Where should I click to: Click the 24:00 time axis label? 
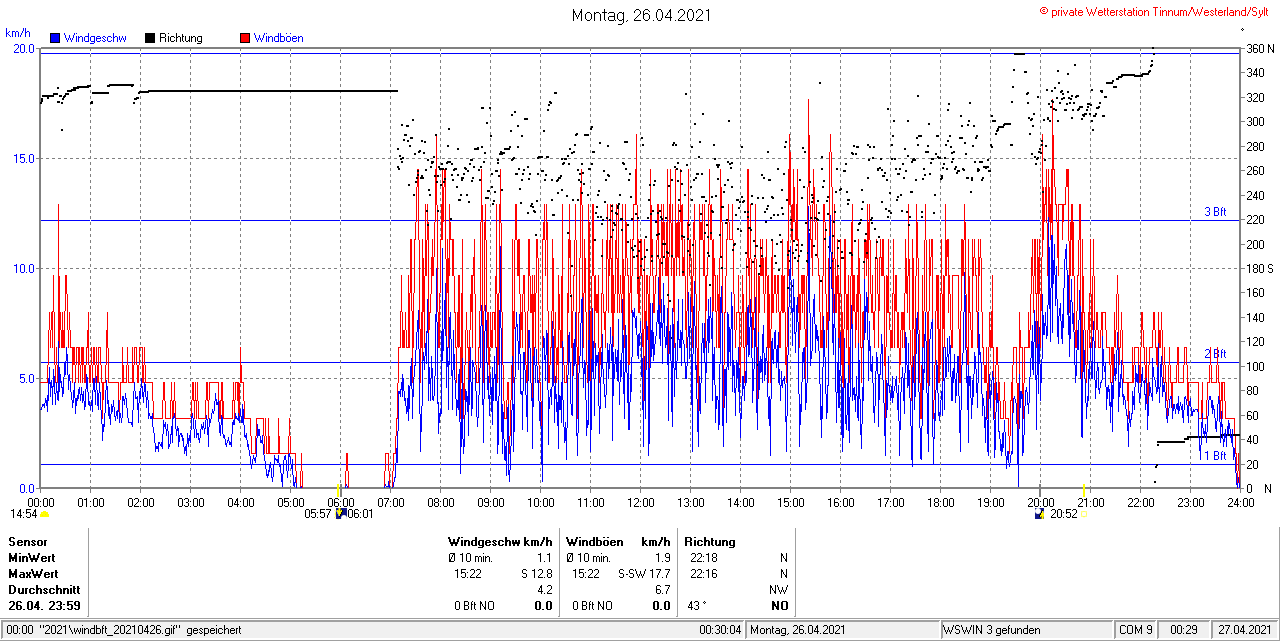tap(1241, 502)
